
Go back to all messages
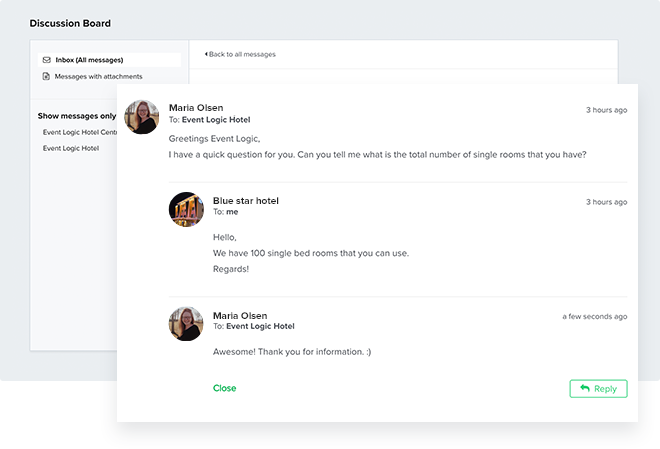(x=240, y=54)
